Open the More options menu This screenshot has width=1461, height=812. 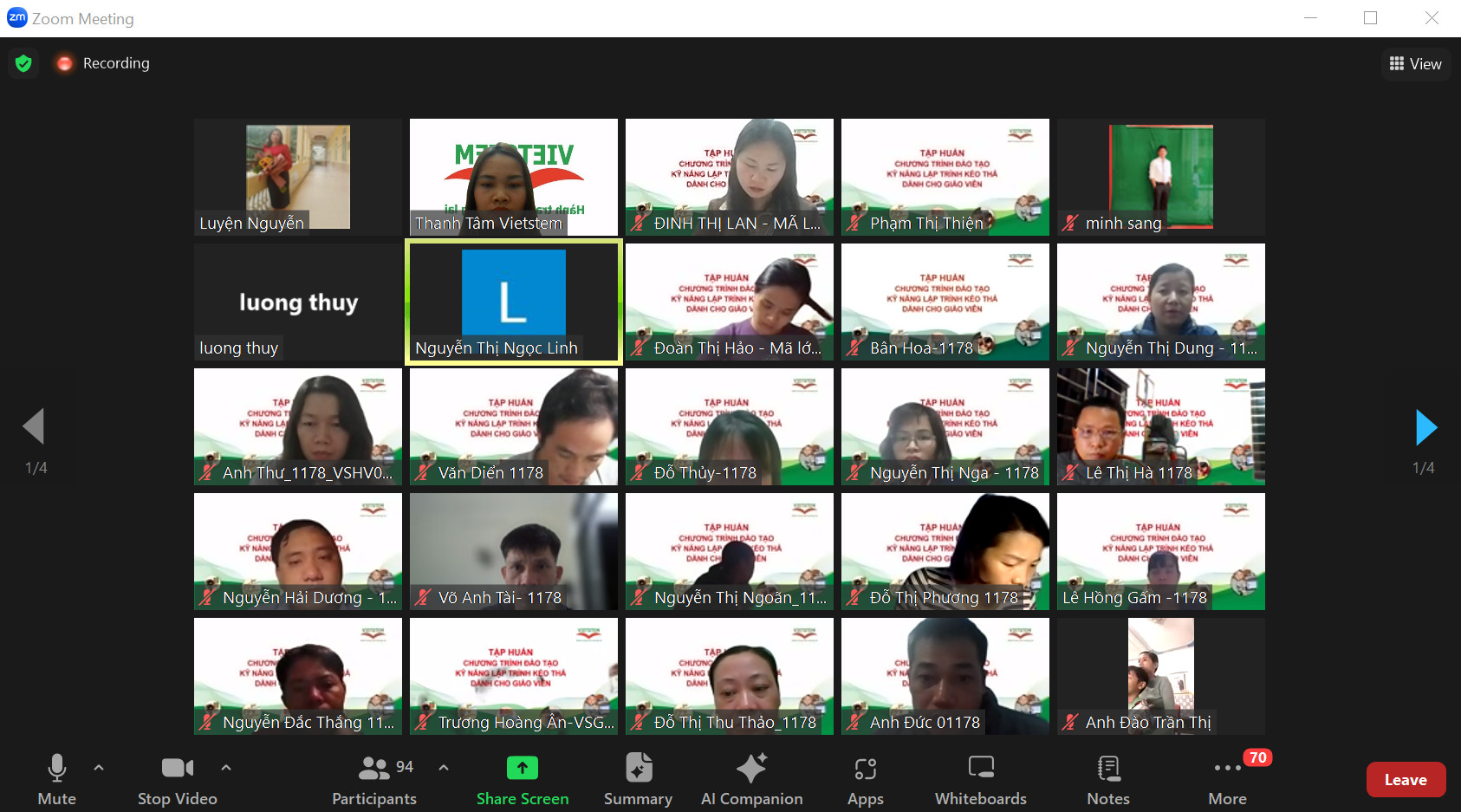1227,779
